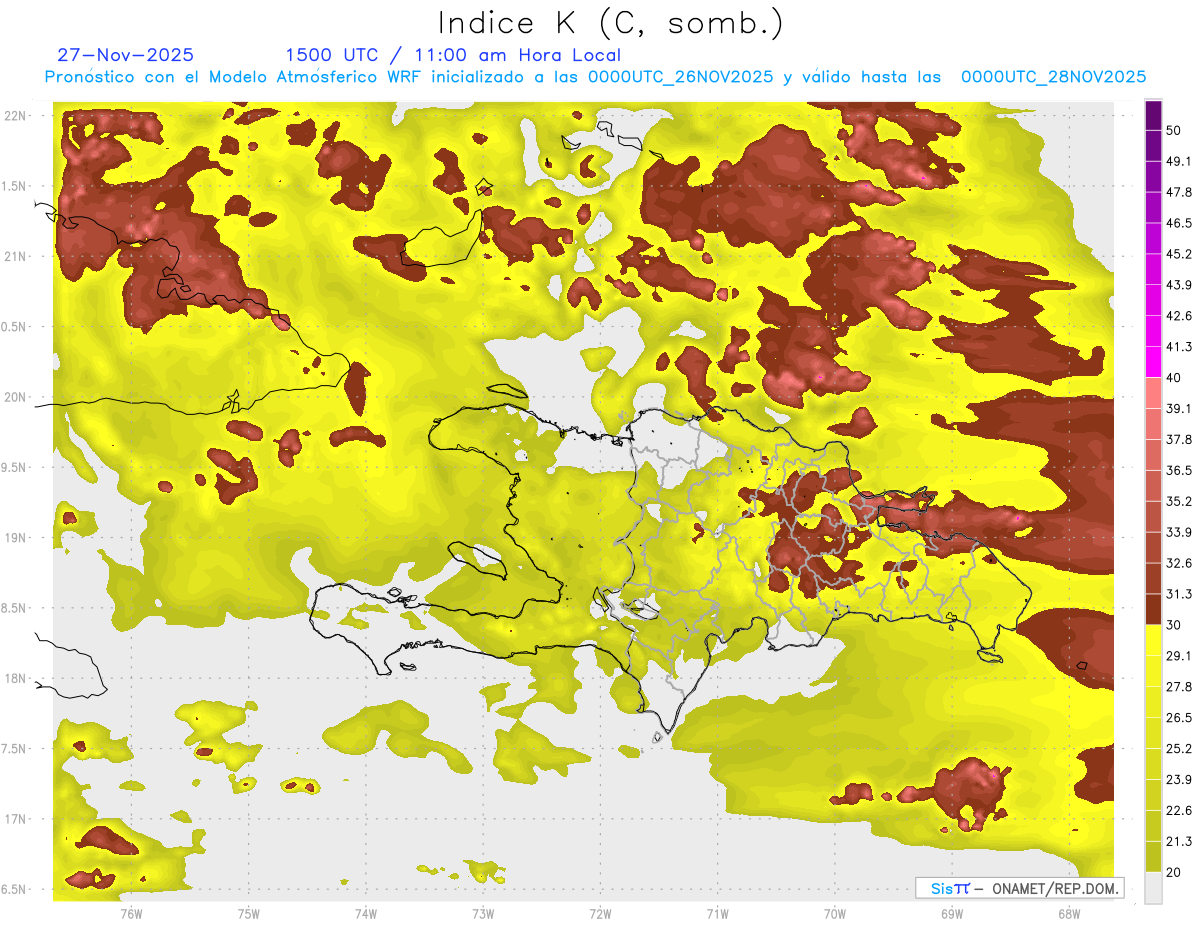Click color scale value "26.5"
Screen dimensions: 1200x927
(1178, 718)
